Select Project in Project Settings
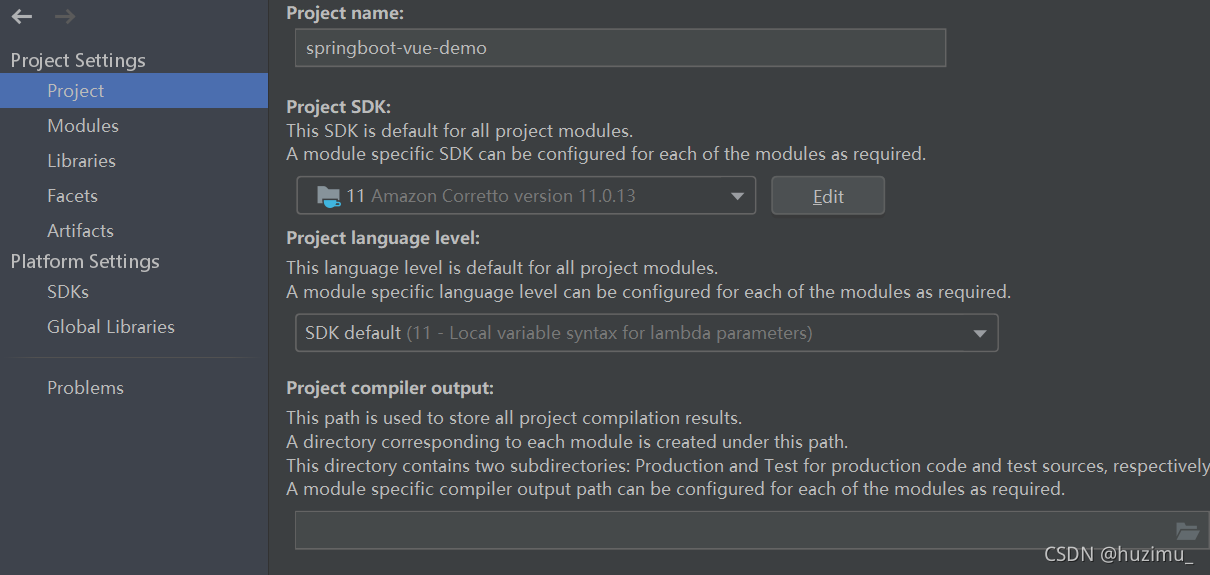 [x=134, y=90]
